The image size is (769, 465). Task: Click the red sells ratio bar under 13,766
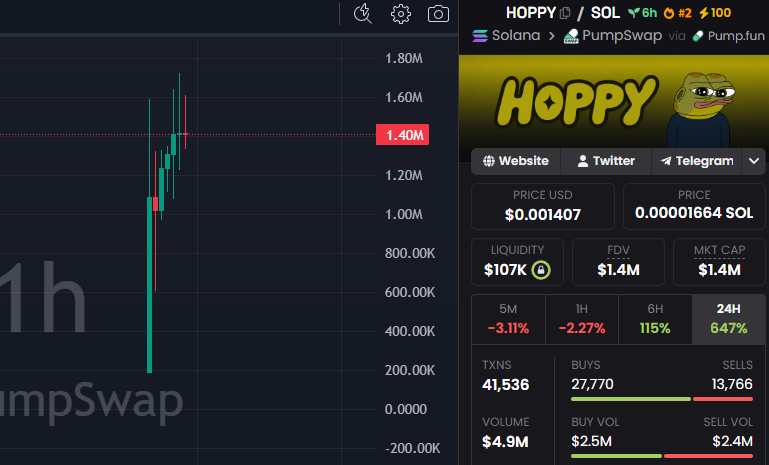click(x=723, y=399)
